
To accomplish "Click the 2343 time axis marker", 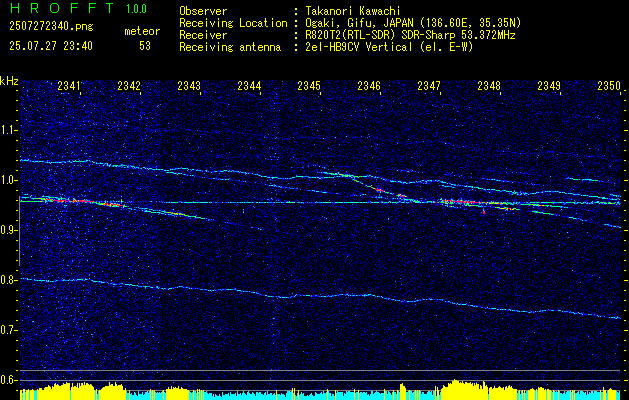I will coord(189,86).
